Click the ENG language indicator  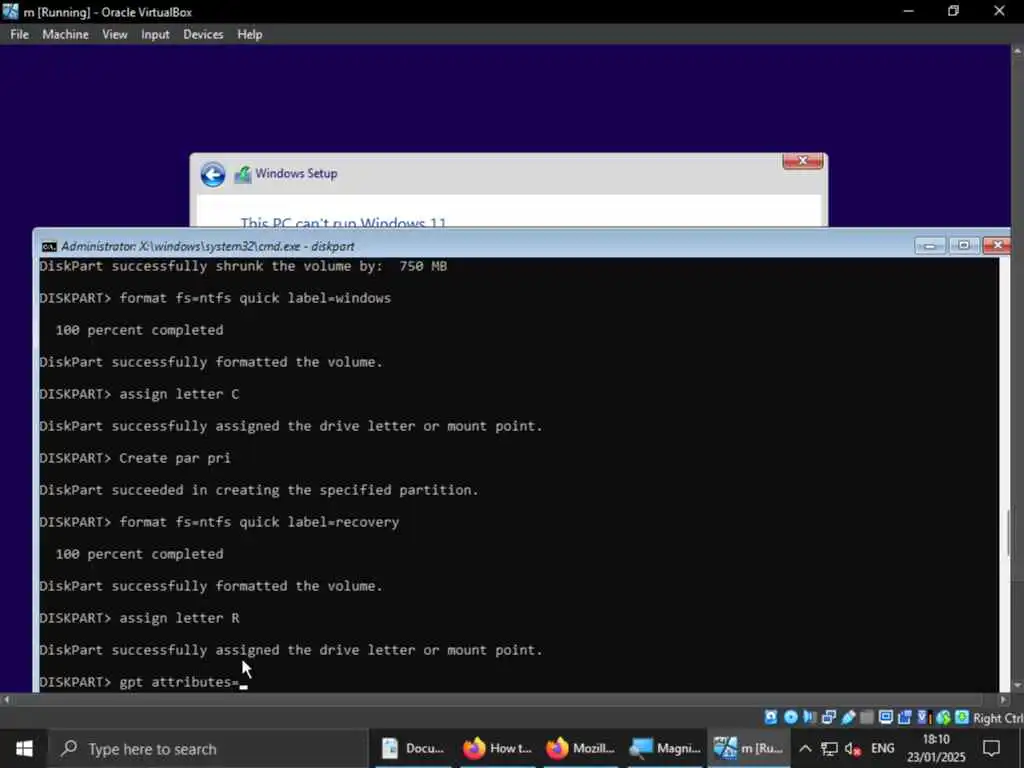882,748
